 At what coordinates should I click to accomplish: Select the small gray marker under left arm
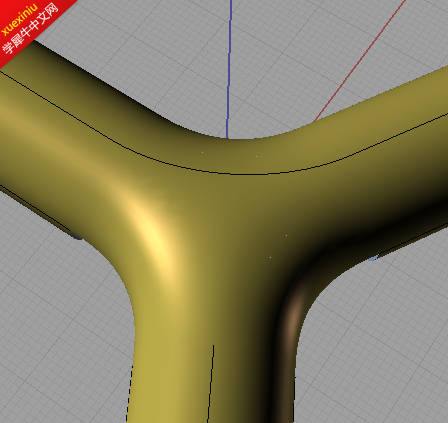coord(76,235)
